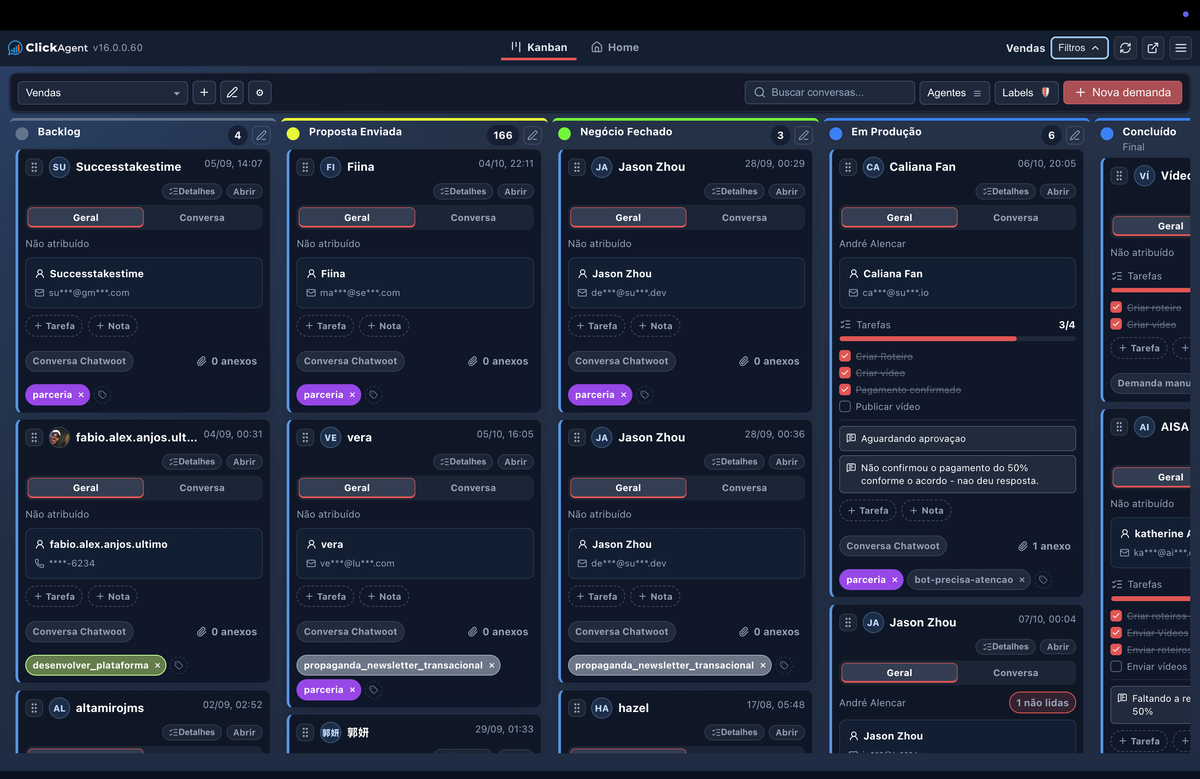
Task: Open the Vendas board dropdown
Action: [103, 93]
